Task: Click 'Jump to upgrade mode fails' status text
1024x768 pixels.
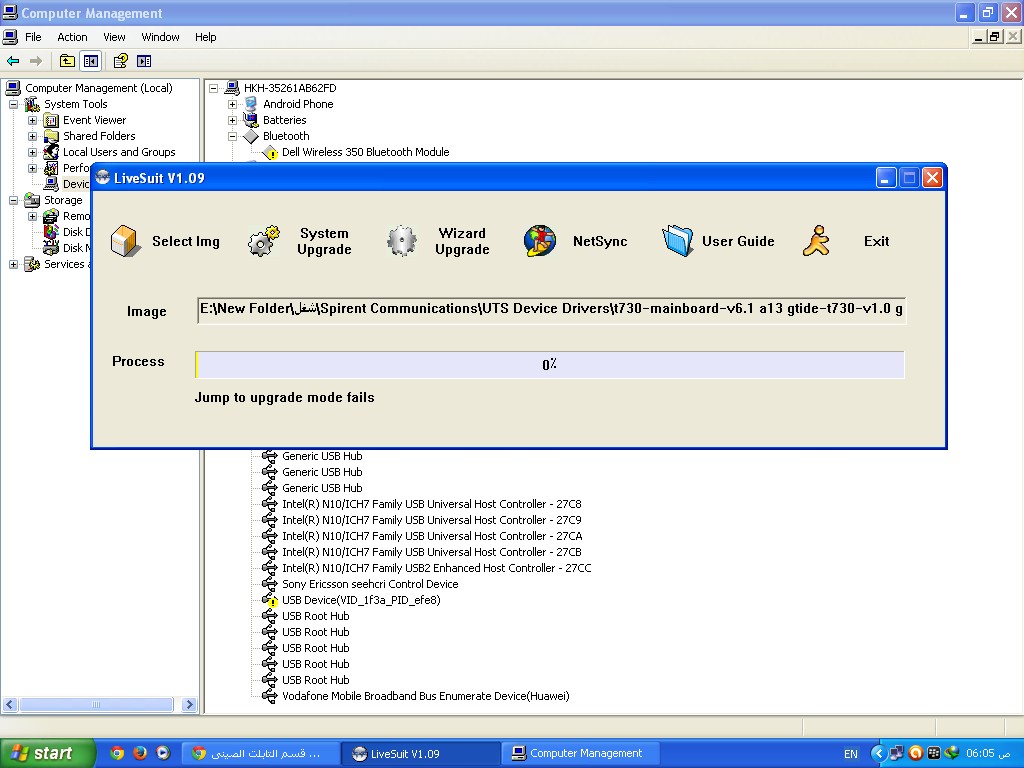Action: [284, 398]
